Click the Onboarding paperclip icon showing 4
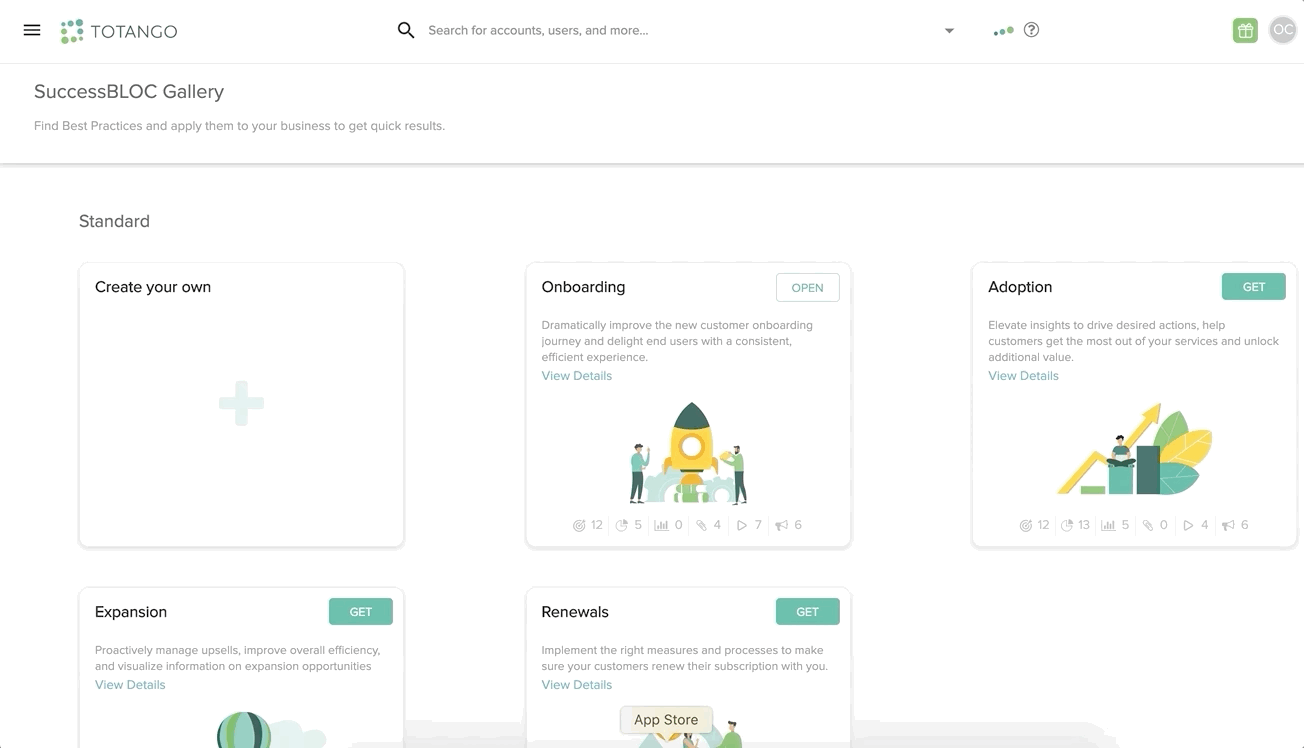The width and height of the screenshot is (1304, 748). tap(701, 525)
